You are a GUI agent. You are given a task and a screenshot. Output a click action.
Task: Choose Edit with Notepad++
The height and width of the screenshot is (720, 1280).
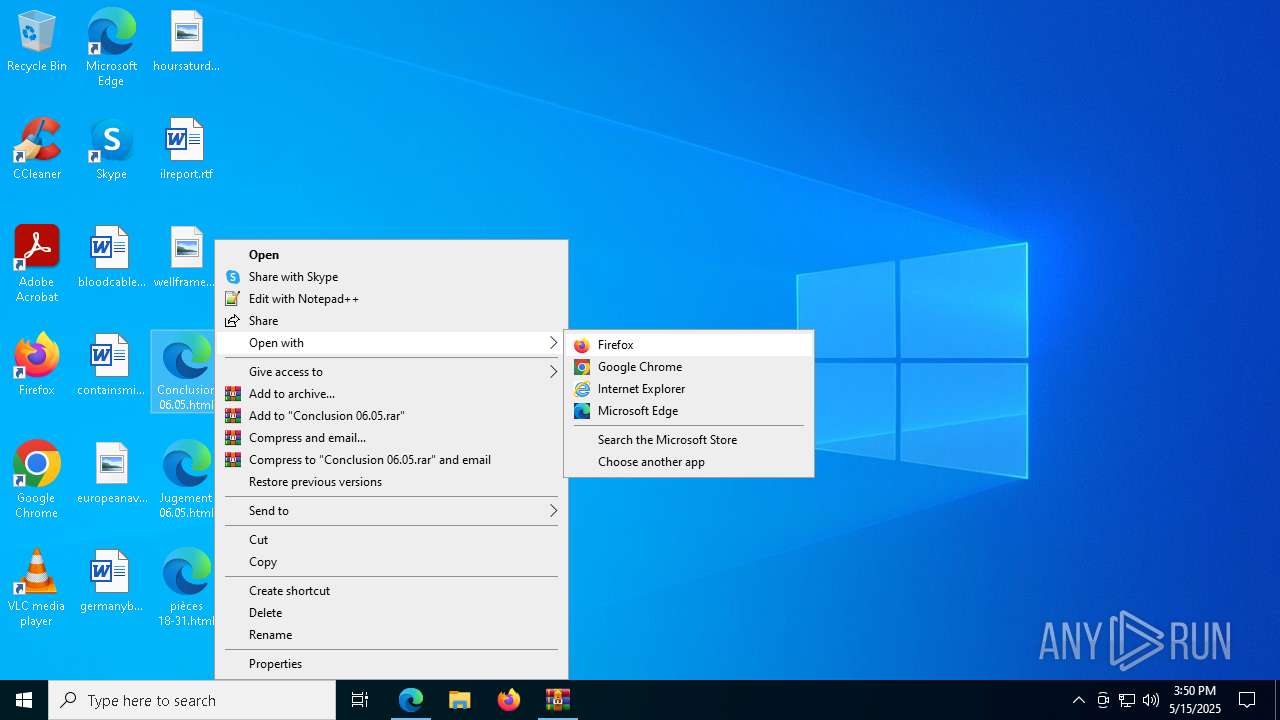[x=391, y=299]
